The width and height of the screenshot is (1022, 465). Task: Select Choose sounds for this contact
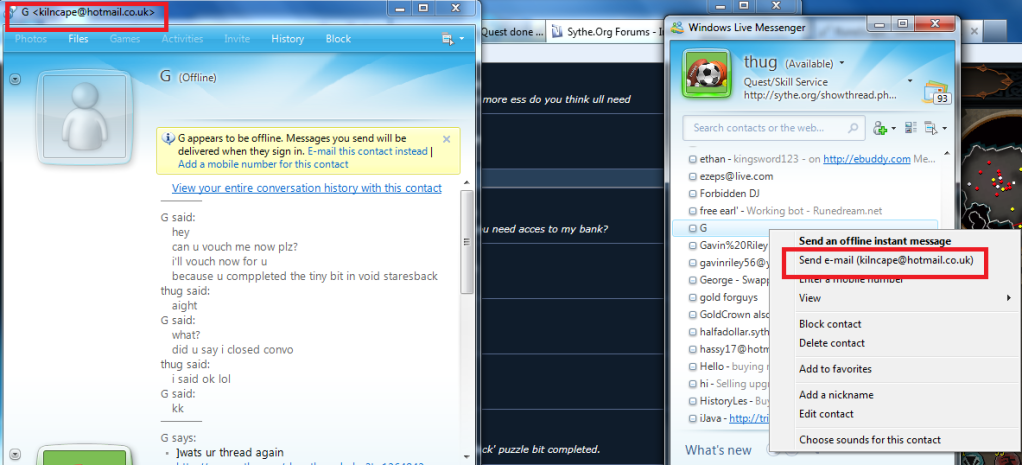[869, 440]
